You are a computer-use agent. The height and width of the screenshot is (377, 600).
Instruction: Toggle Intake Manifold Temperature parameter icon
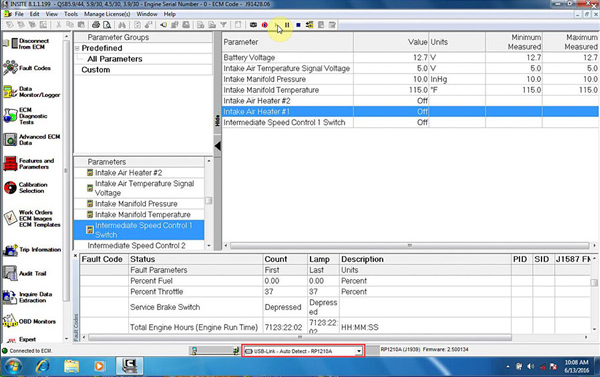[90, 214]
